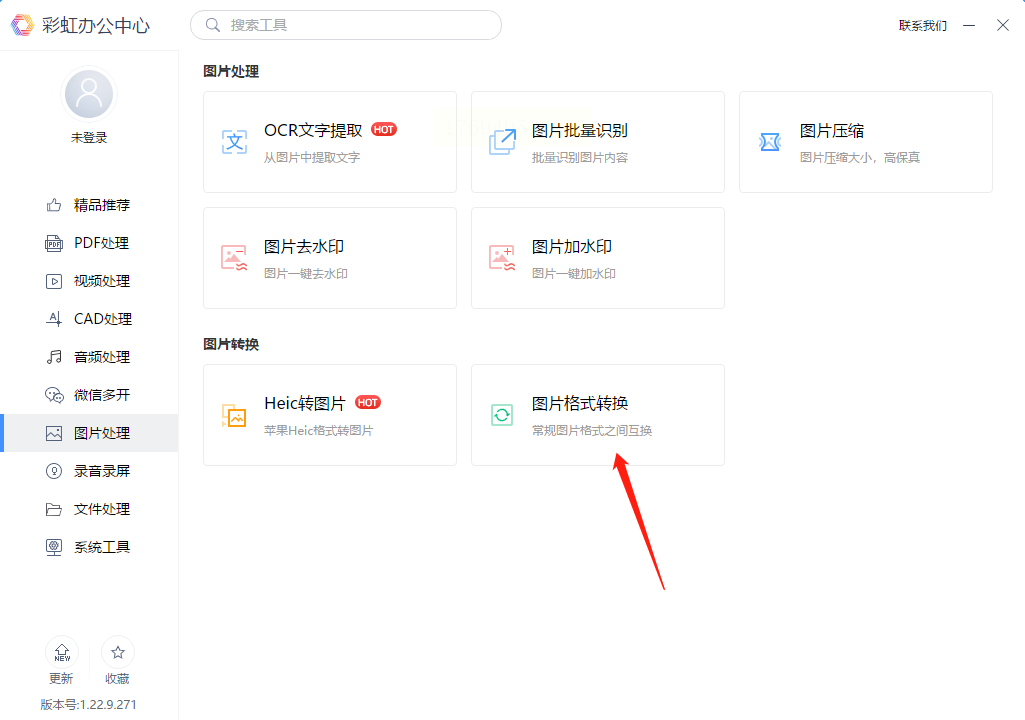Image resolution: width=1025 pixels, height=720 pixels.
Task: Click 图片压缩大小，高保真 description text
Action: coord(860,158)
